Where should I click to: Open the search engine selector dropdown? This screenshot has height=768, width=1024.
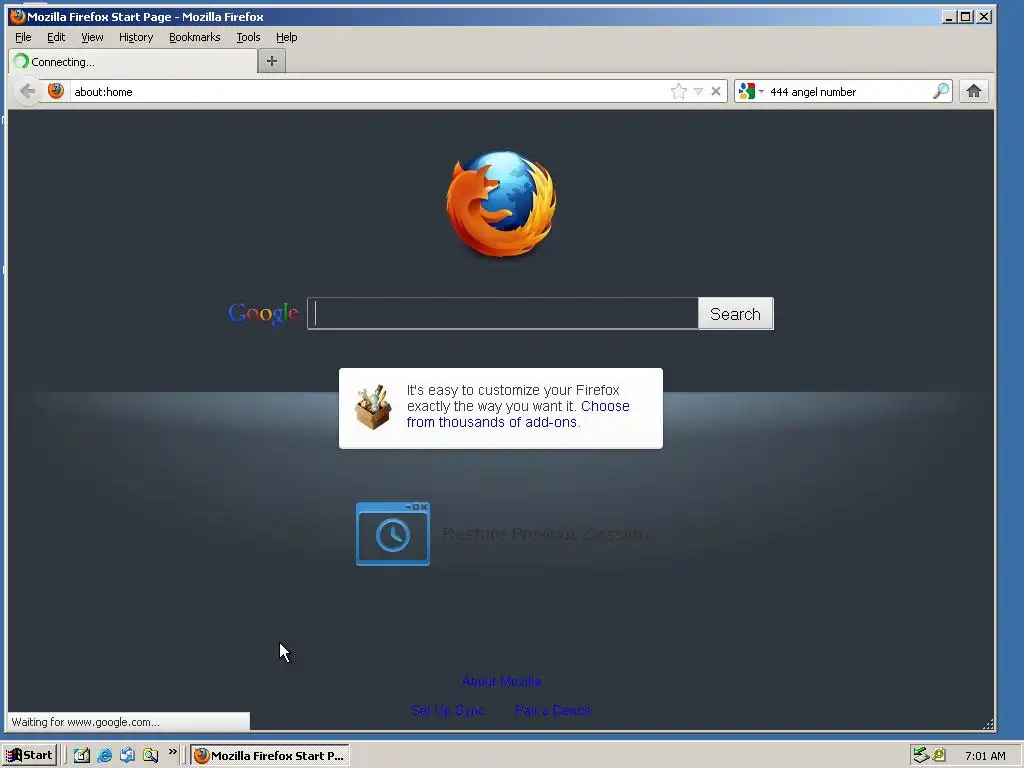tap(750, 91)
